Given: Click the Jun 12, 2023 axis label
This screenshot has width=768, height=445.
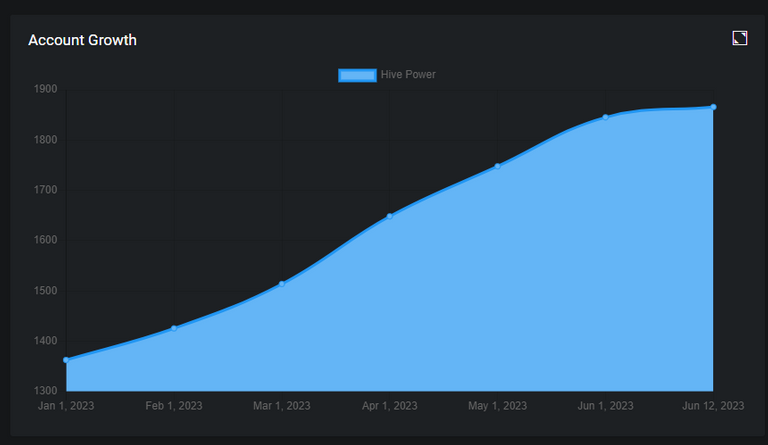Looking at the screenshot, I should (x=713, y=406).
